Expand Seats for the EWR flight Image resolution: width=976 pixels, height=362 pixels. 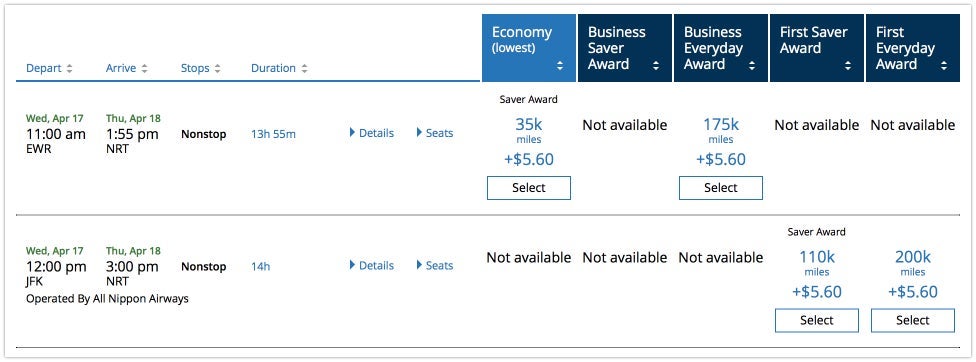(x=434, y=132)
